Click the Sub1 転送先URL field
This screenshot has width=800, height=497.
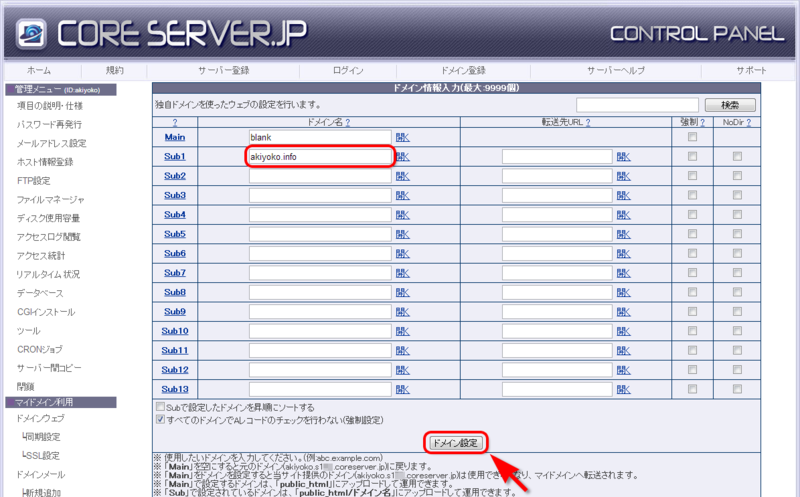click(x=557, y=157)
